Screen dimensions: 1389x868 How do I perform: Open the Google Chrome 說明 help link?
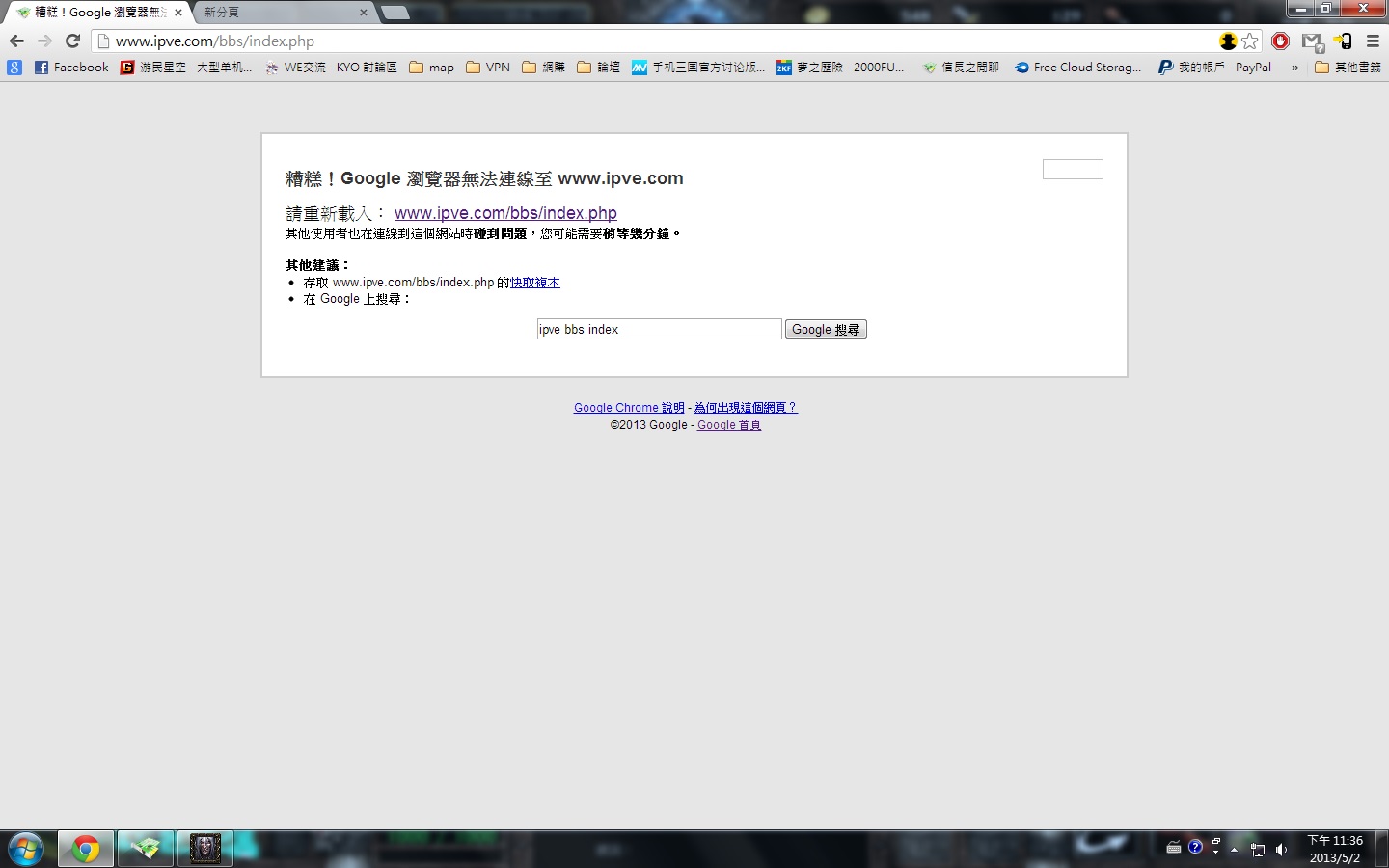(x=629, y=408)
